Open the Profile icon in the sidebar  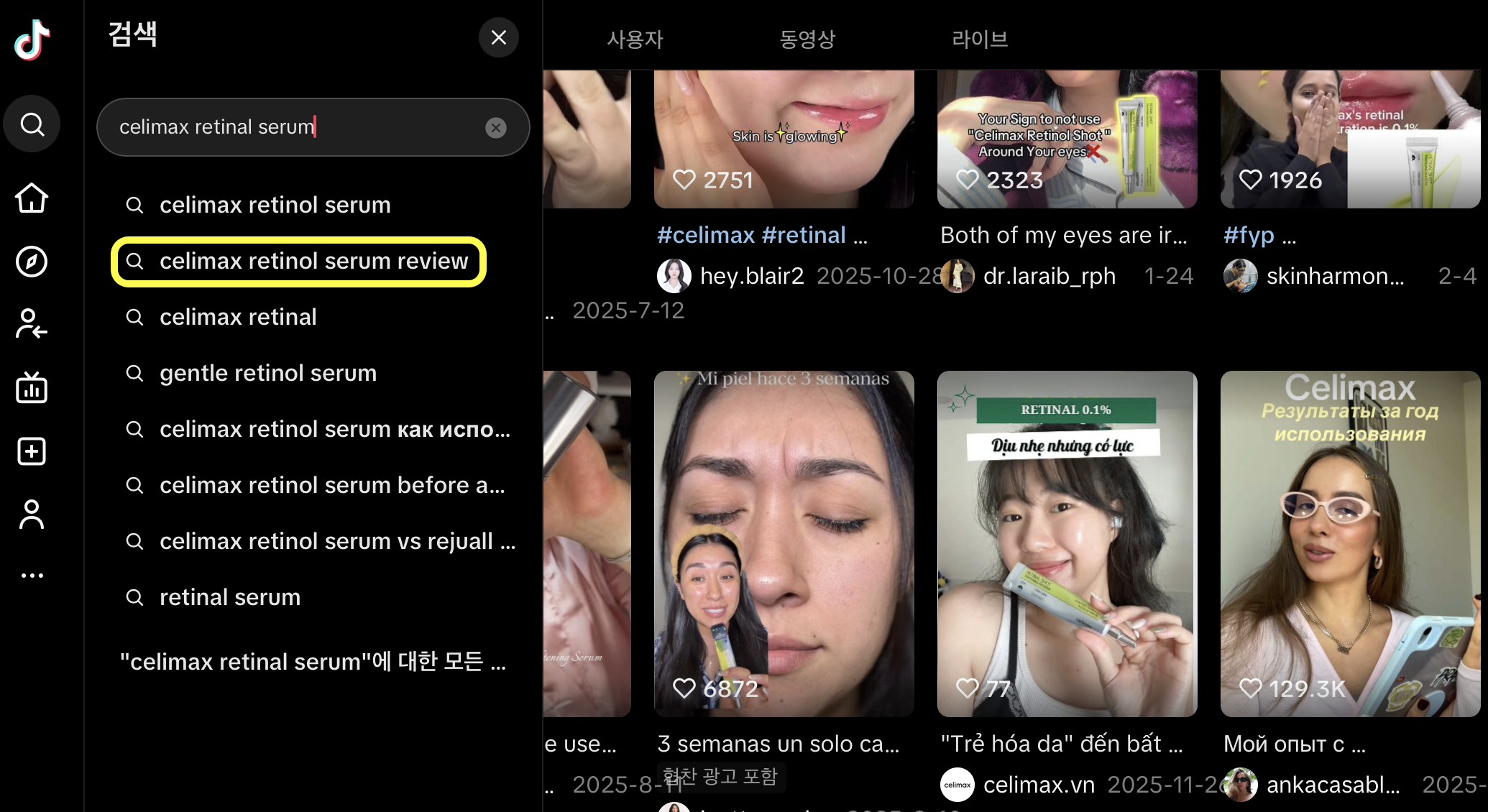pos(32,515)
